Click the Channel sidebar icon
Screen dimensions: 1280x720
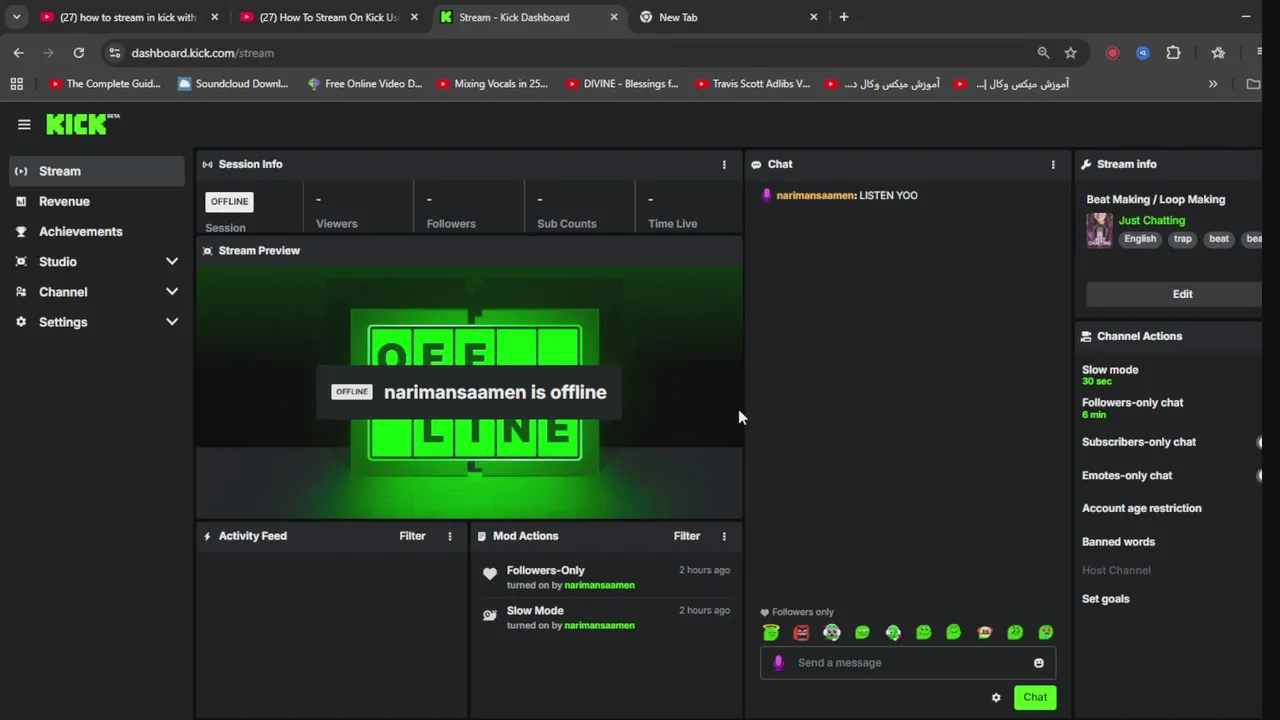[21, 291]
